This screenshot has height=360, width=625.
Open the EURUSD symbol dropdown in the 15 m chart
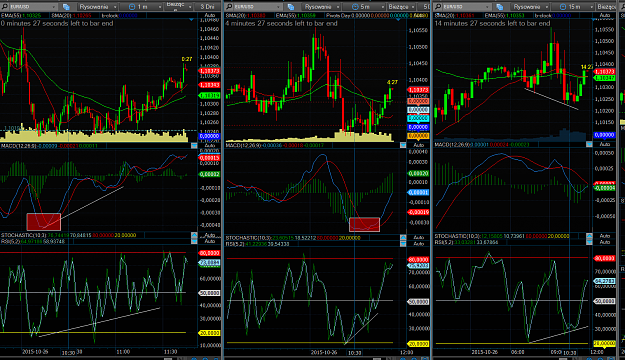pyautogui.click(x=487, y=7)
